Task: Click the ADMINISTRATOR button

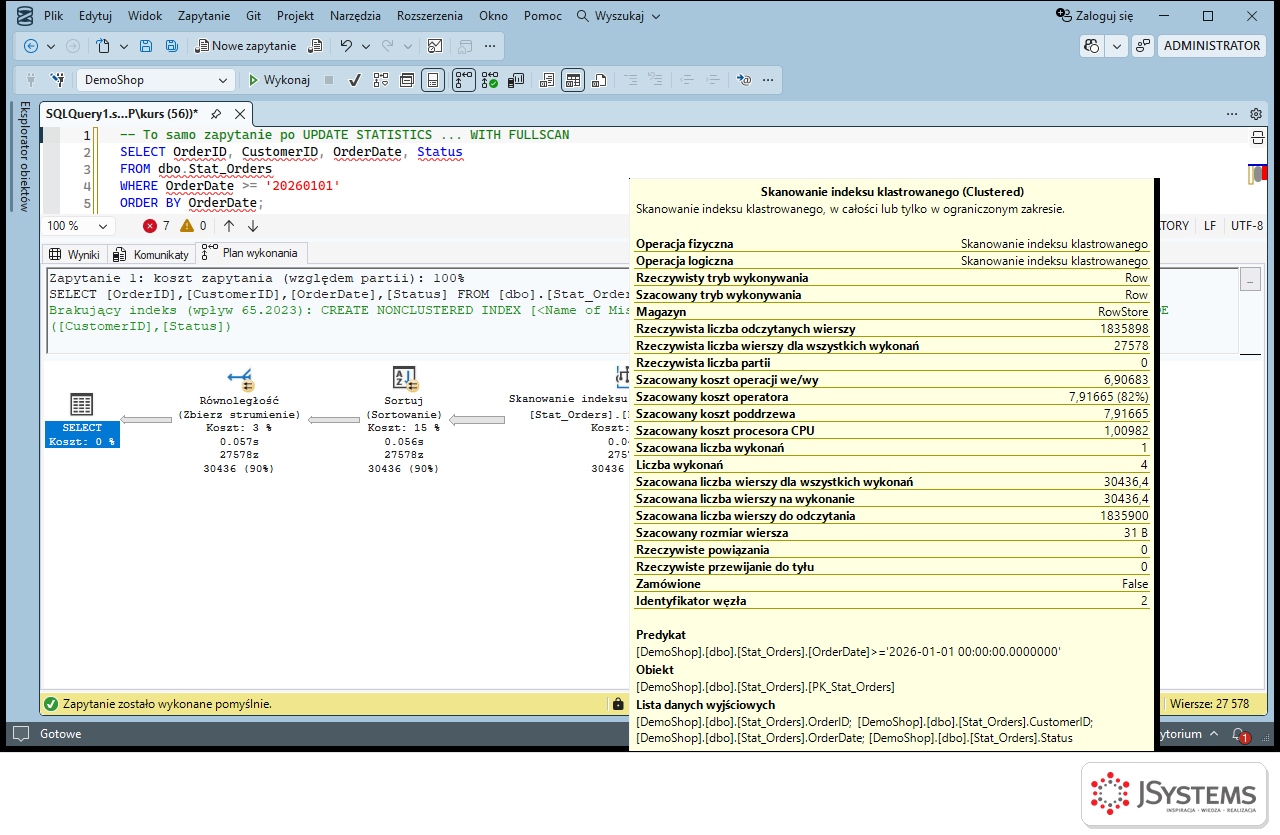Action: click(1212, 46)
